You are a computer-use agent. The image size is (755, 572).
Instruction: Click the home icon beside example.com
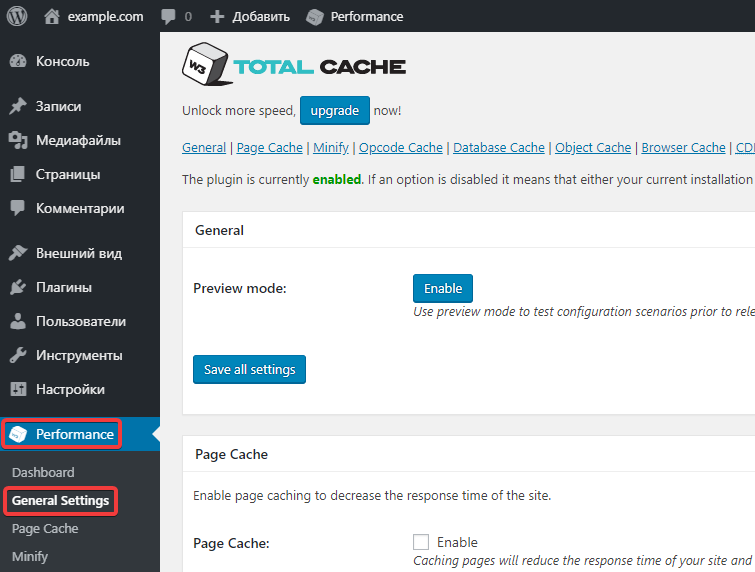[x=53, y=16]
